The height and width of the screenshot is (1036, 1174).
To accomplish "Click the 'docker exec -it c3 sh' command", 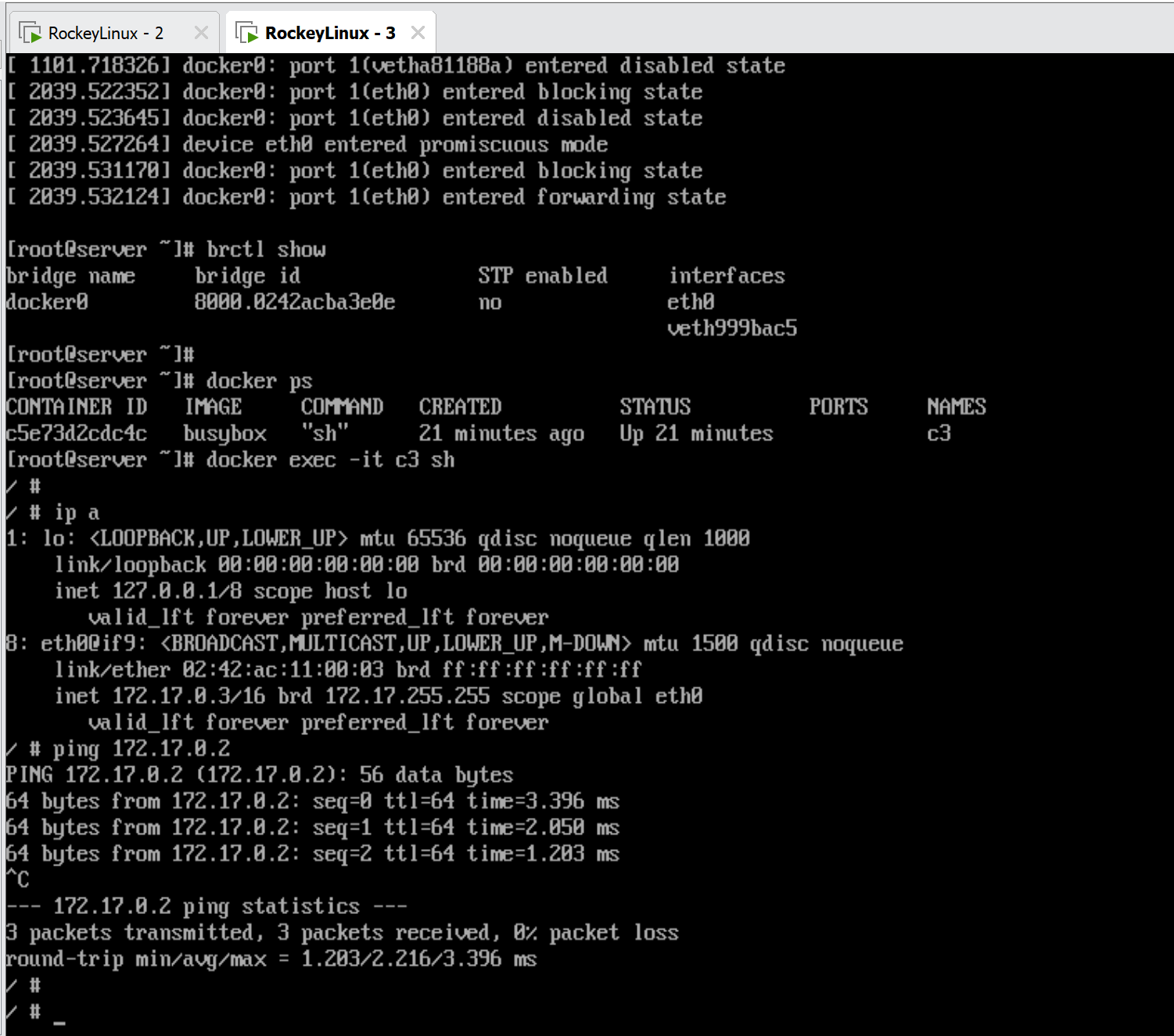I will point(330,460).
